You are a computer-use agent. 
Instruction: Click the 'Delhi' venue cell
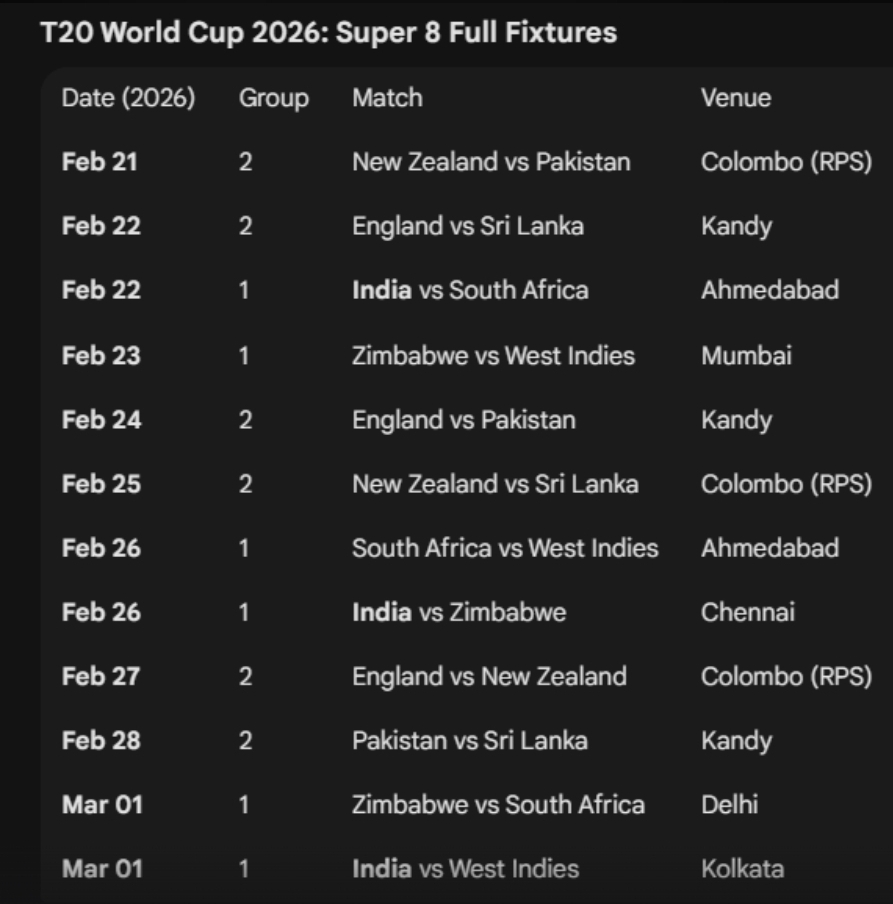click(x=729, y=805)
